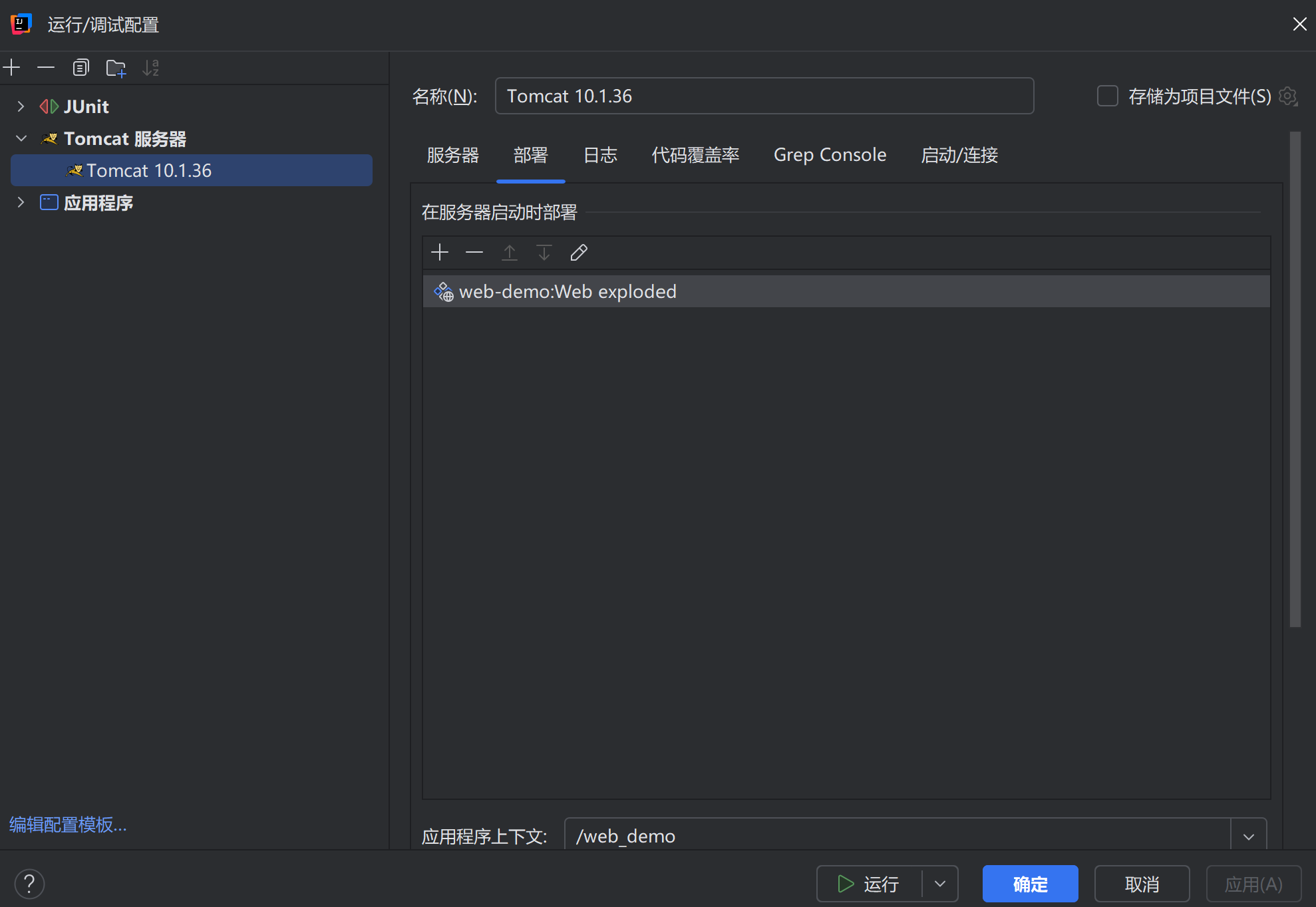Click the 名称 input field
This screenshot has height=907, width=1316.
point(764,96)
